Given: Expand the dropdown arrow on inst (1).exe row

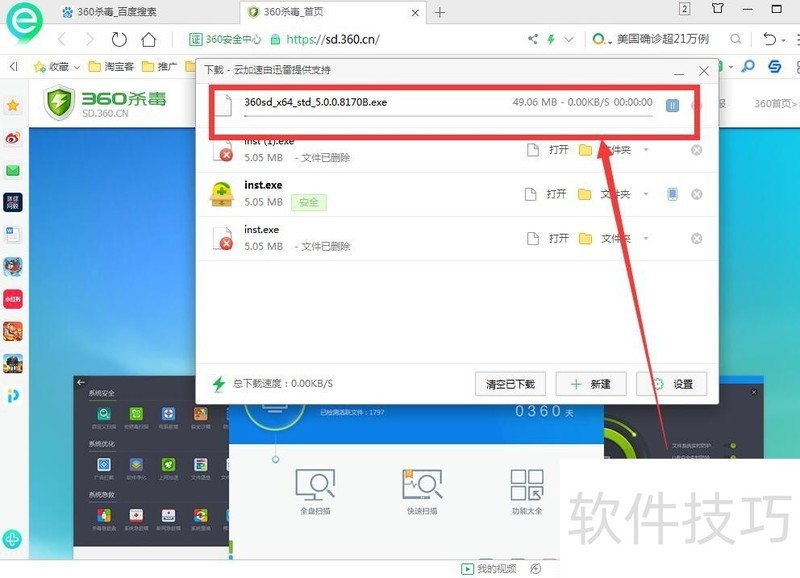Looking at the screenshot, I should (x=646, y=150).
